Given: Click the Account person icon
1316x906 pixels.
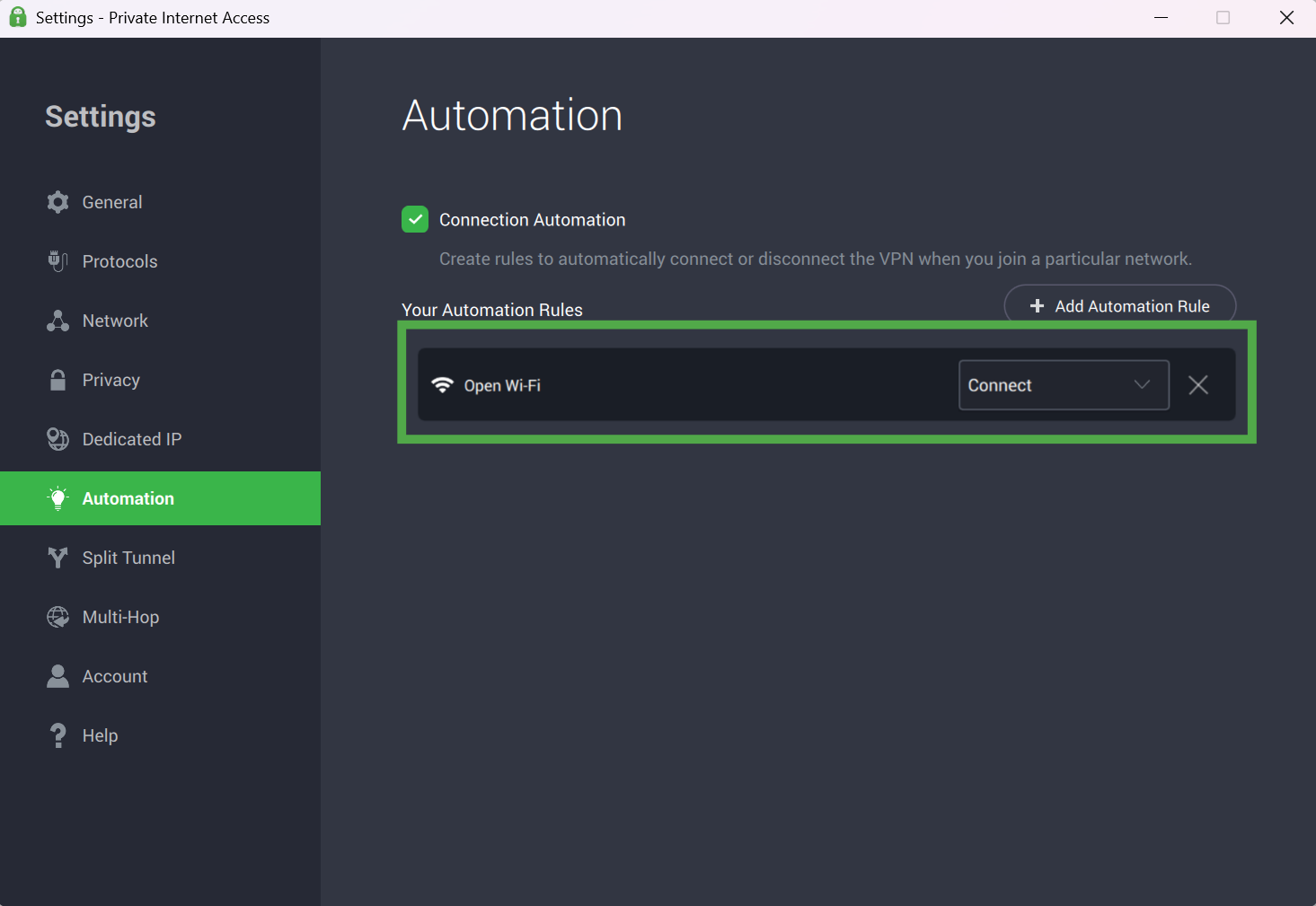Looking at the screenshot, I should point(57,676).
